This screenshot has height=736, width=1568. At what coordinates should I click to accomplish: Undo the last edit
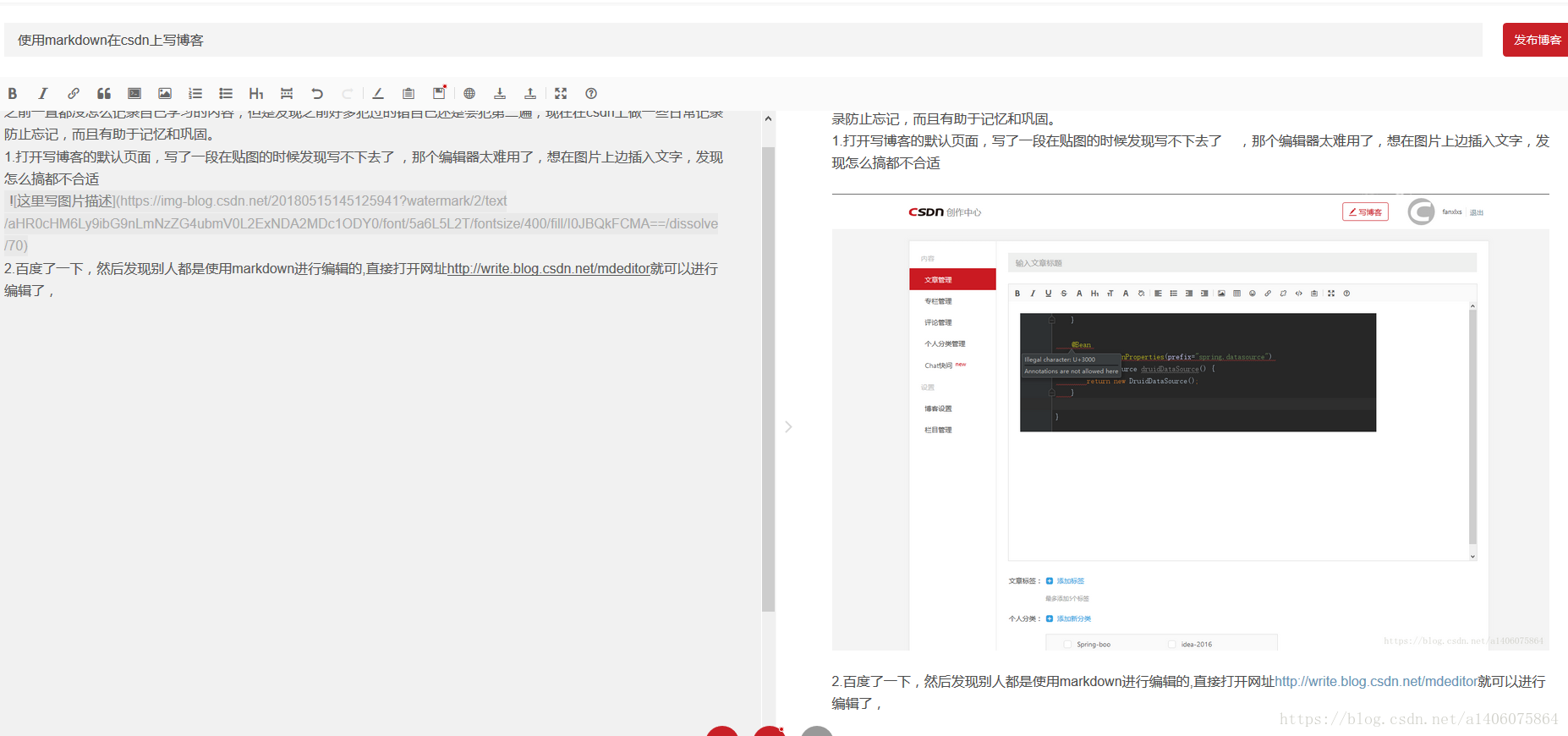(x=317, y=94)
